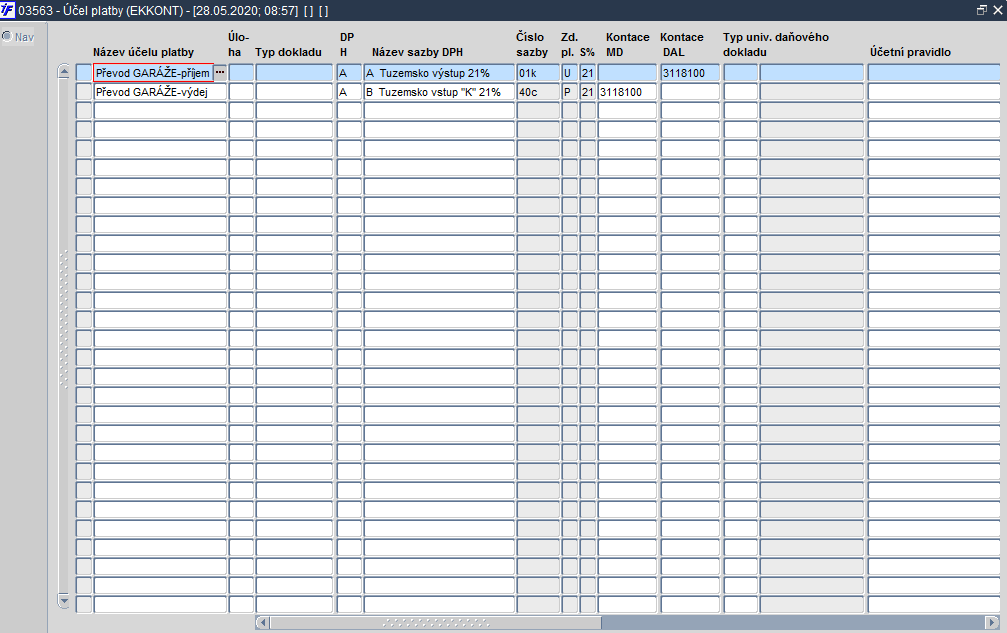Click the row selector of Převod GARÁŽE-výdej

83,92
